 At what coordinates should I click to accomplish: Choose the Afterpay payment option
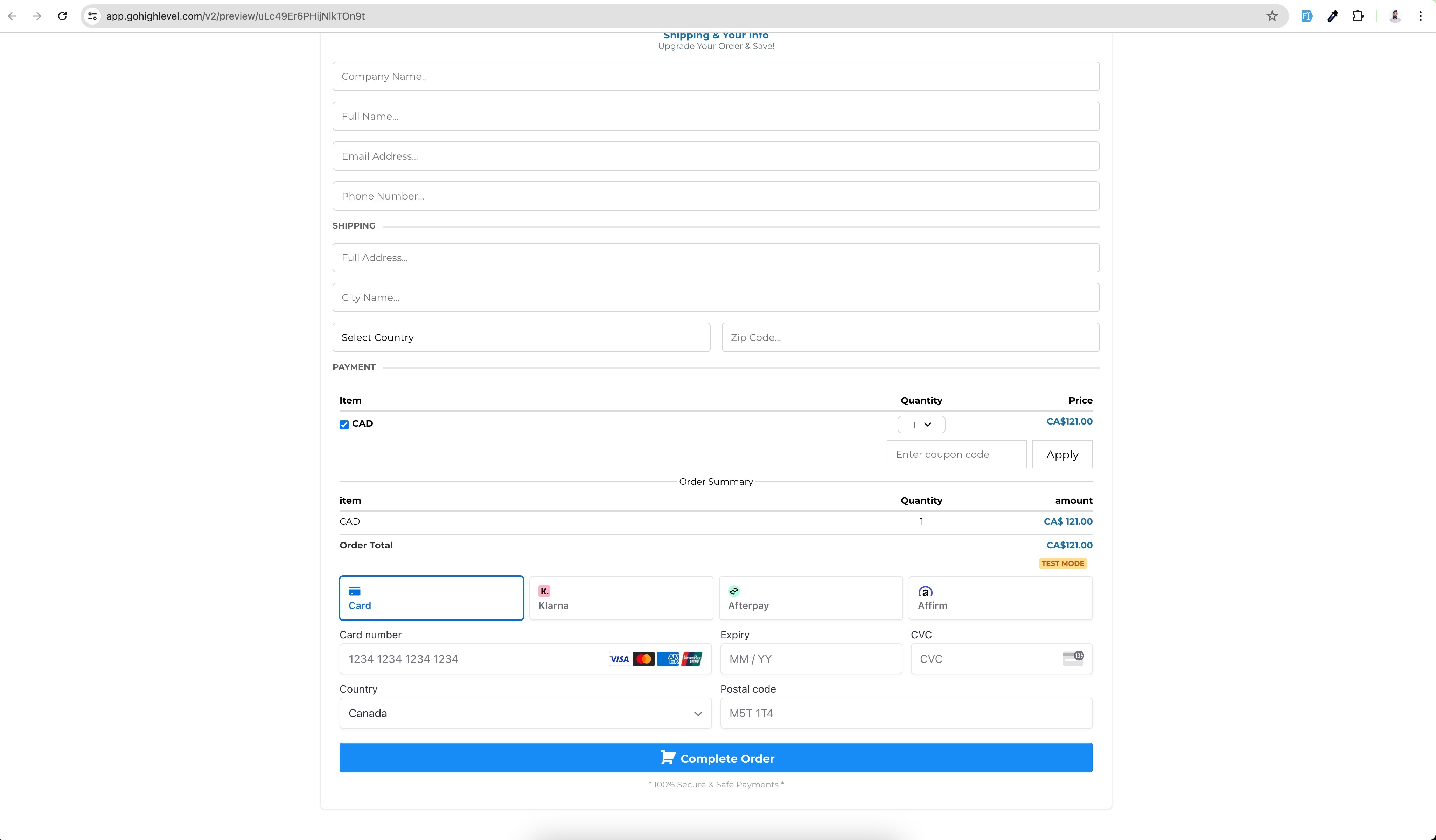coord(810,598)
